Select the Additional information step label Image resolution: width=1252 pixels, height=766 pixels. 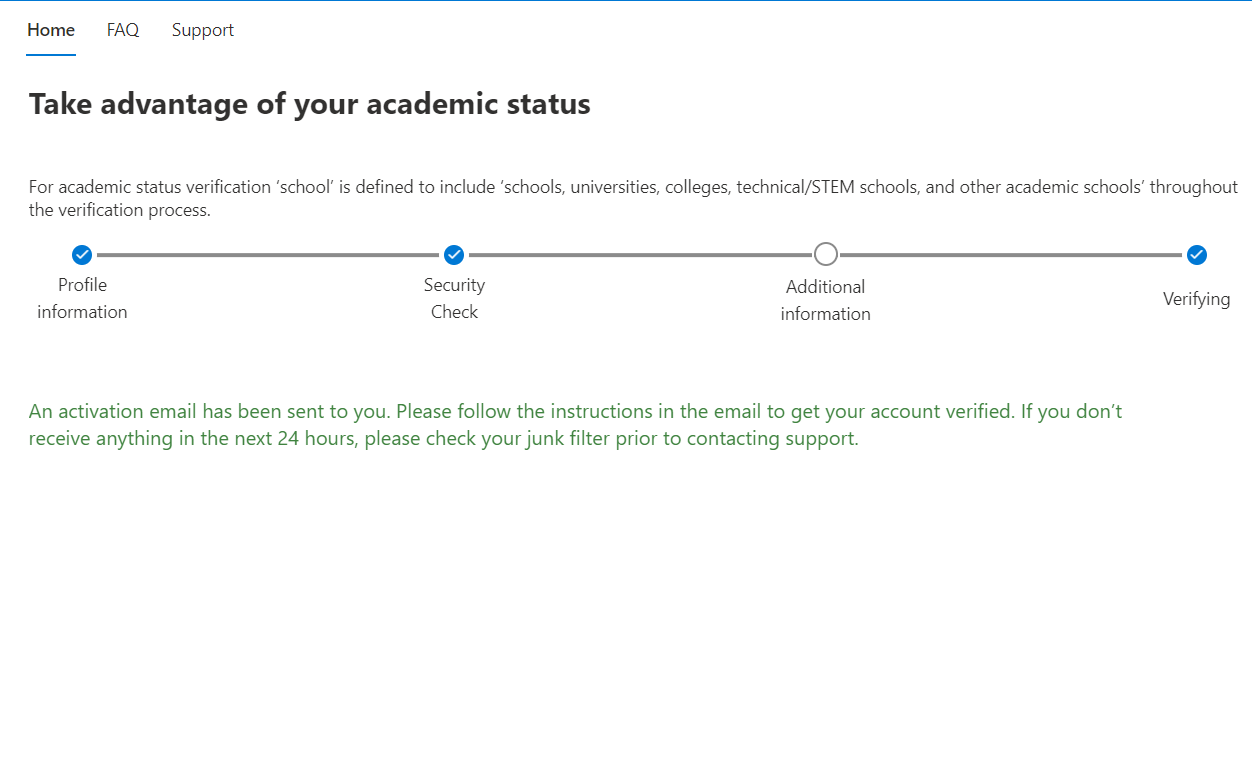(826, 300)
